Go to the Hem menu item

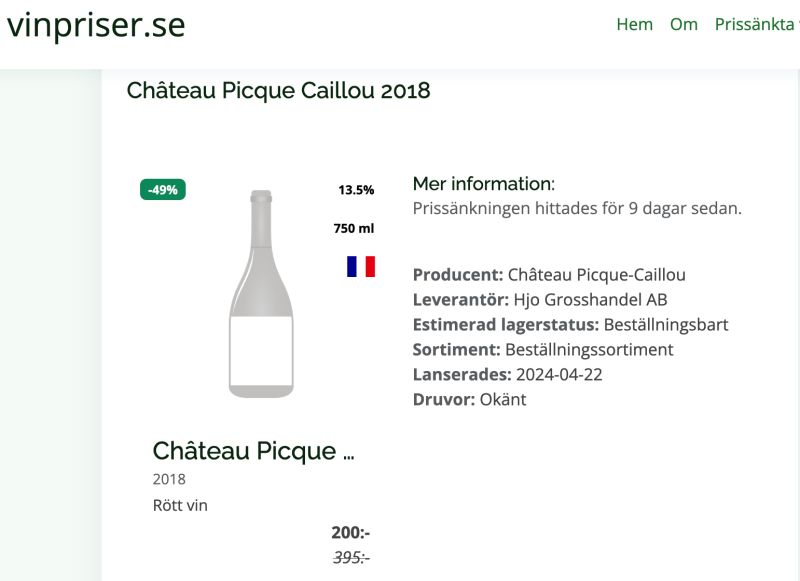[x=634, y=25]
